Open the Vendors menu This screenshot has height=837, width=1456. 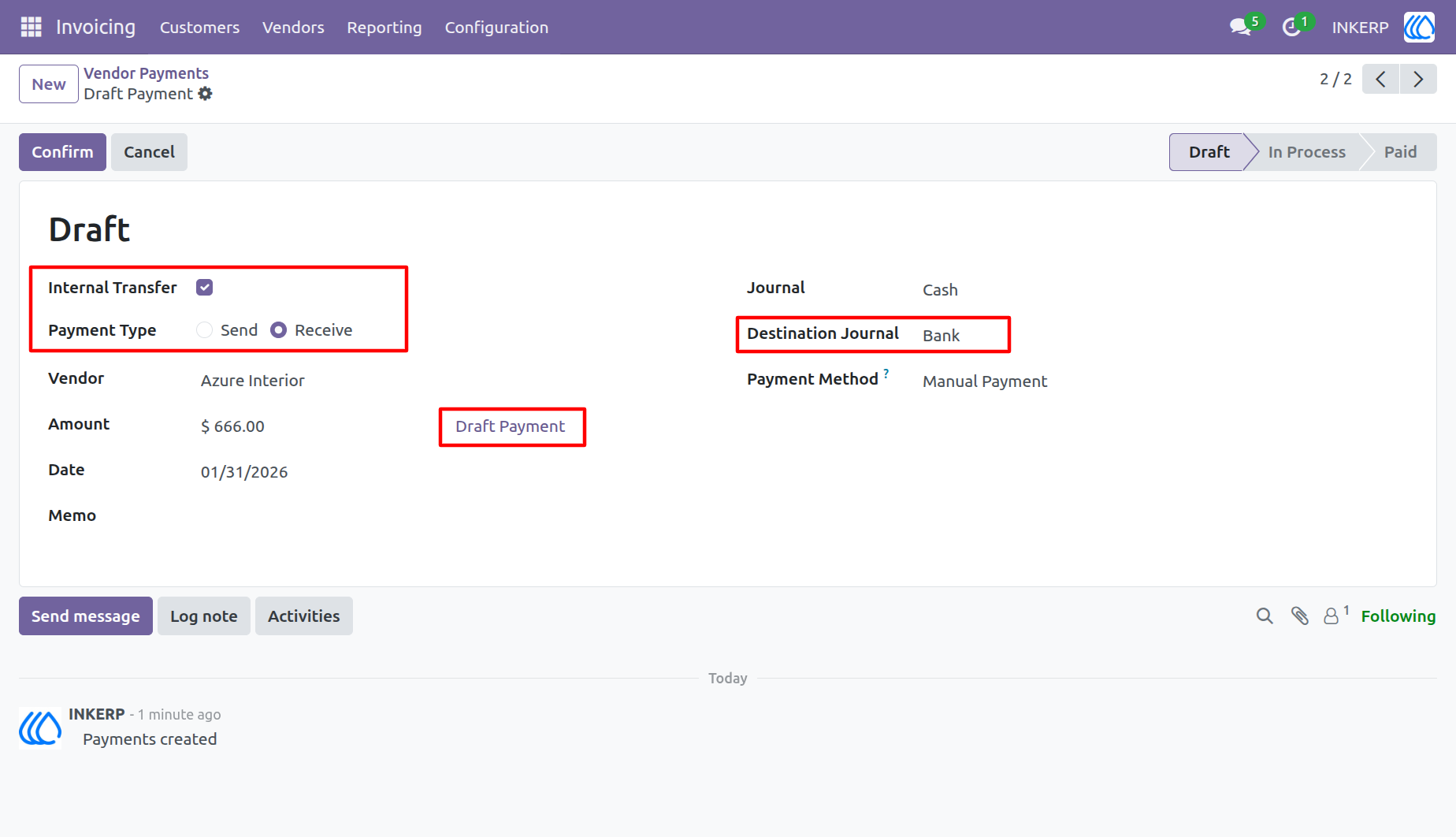tap(293, 28)
